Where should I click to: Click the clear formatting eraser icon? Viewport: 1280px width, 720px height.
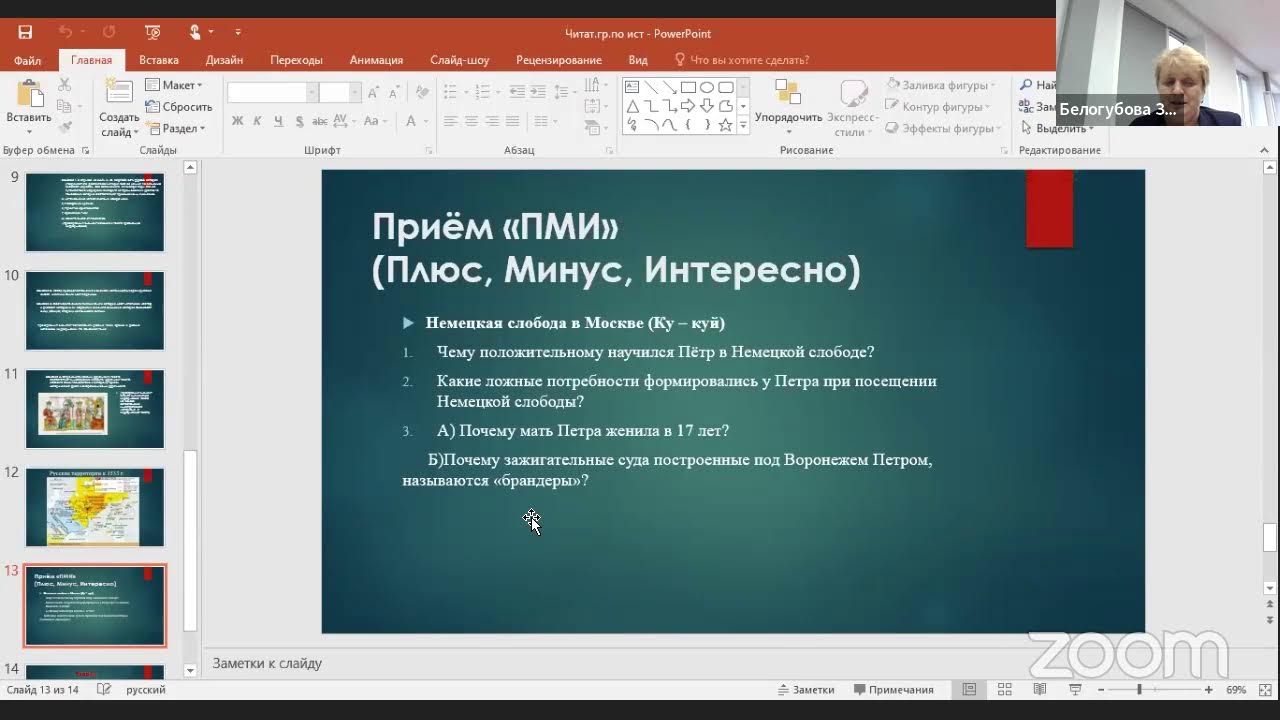tap(422, 92)
